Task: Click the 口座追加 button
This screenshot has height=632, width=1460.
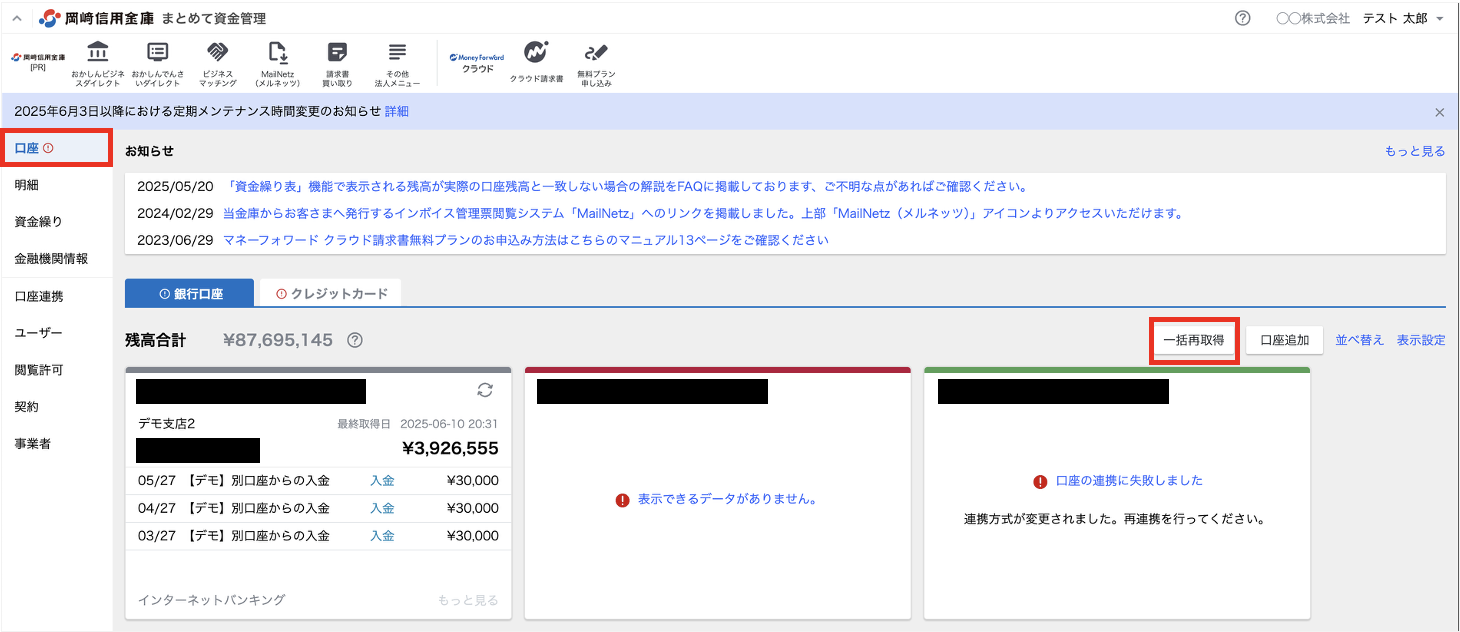Action: (1285, 340)
